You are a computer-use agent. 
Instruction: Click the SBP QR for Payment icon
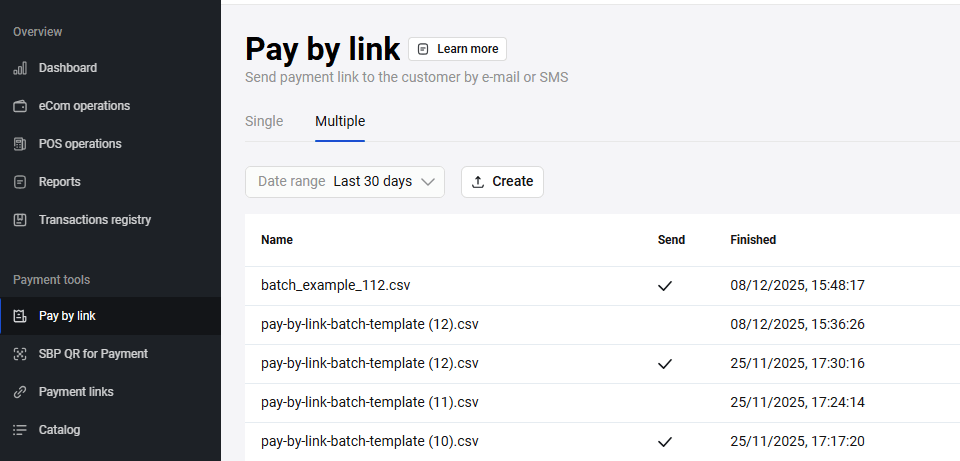(20, 354)
